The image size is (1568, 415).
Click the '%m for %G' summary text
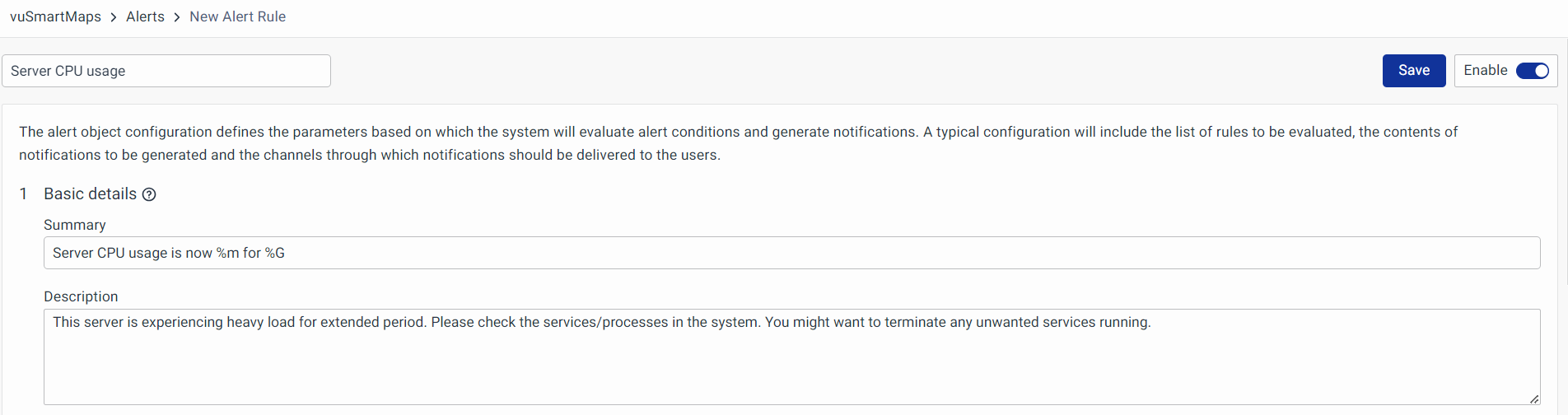(250, 253)
